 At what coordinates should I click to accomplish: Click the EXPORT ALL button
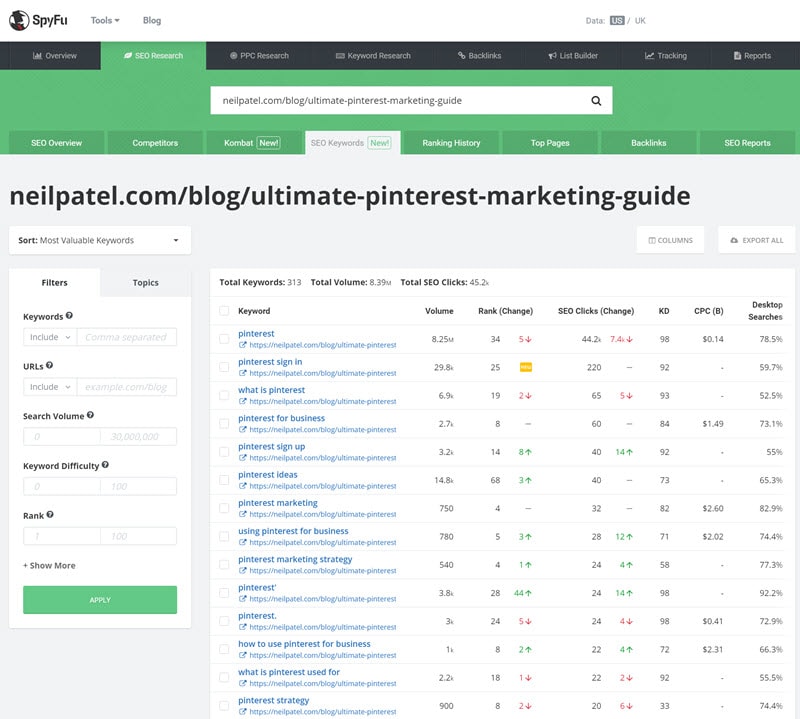click(757, 240)
